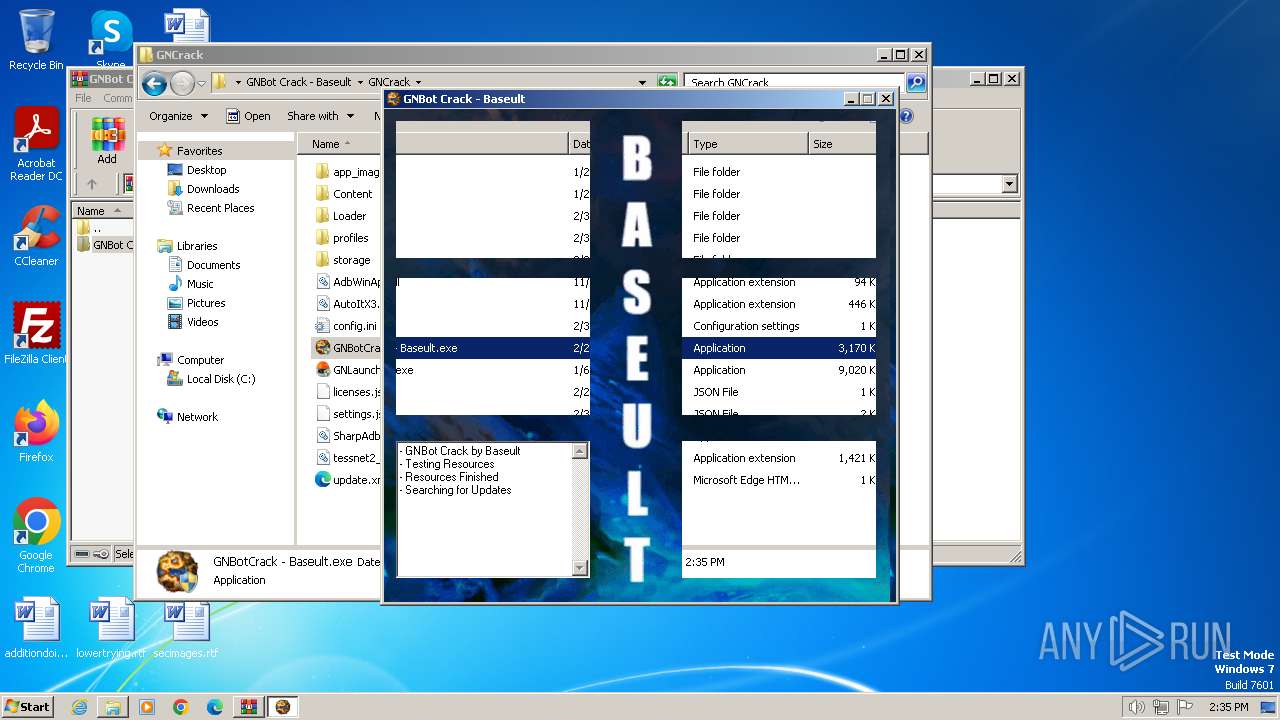Open Acrobat Reader DC desktop icon
The image size is (1280, 720).
(x=36, y=145)
